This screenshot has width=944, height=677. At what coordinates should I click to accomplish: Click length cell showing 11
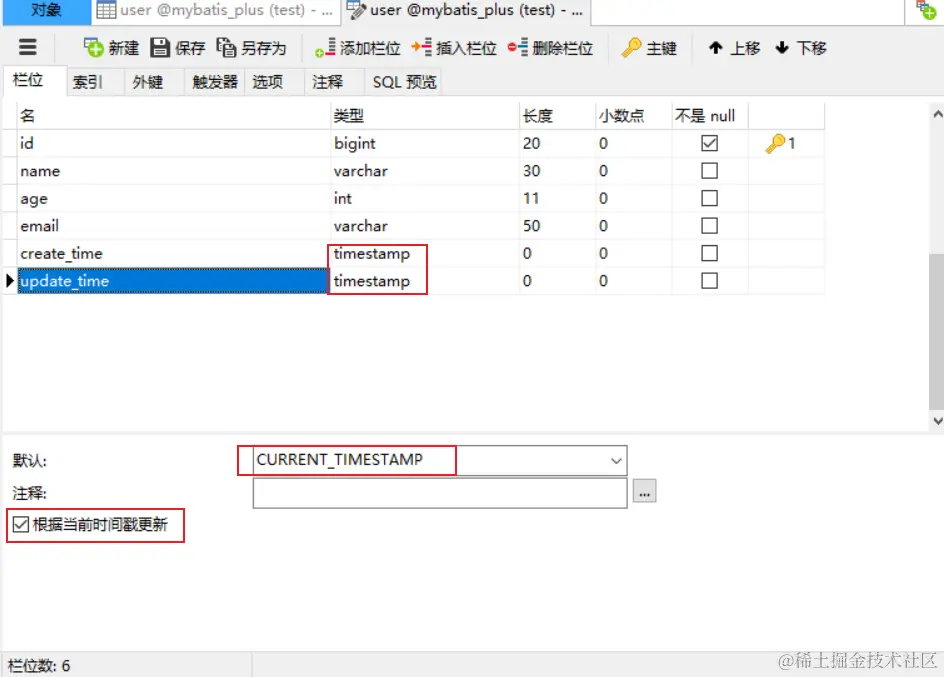[557, 198]
